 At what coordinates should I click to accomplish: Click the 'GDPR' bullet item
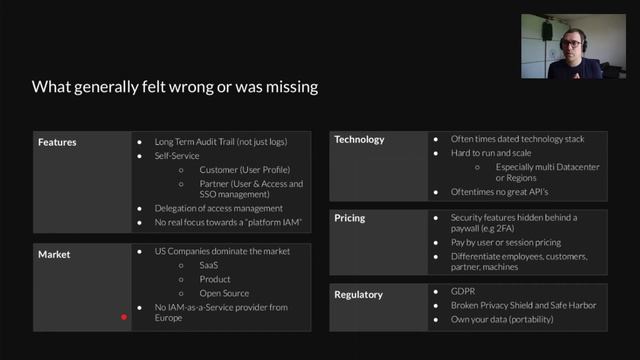[463, 291]
